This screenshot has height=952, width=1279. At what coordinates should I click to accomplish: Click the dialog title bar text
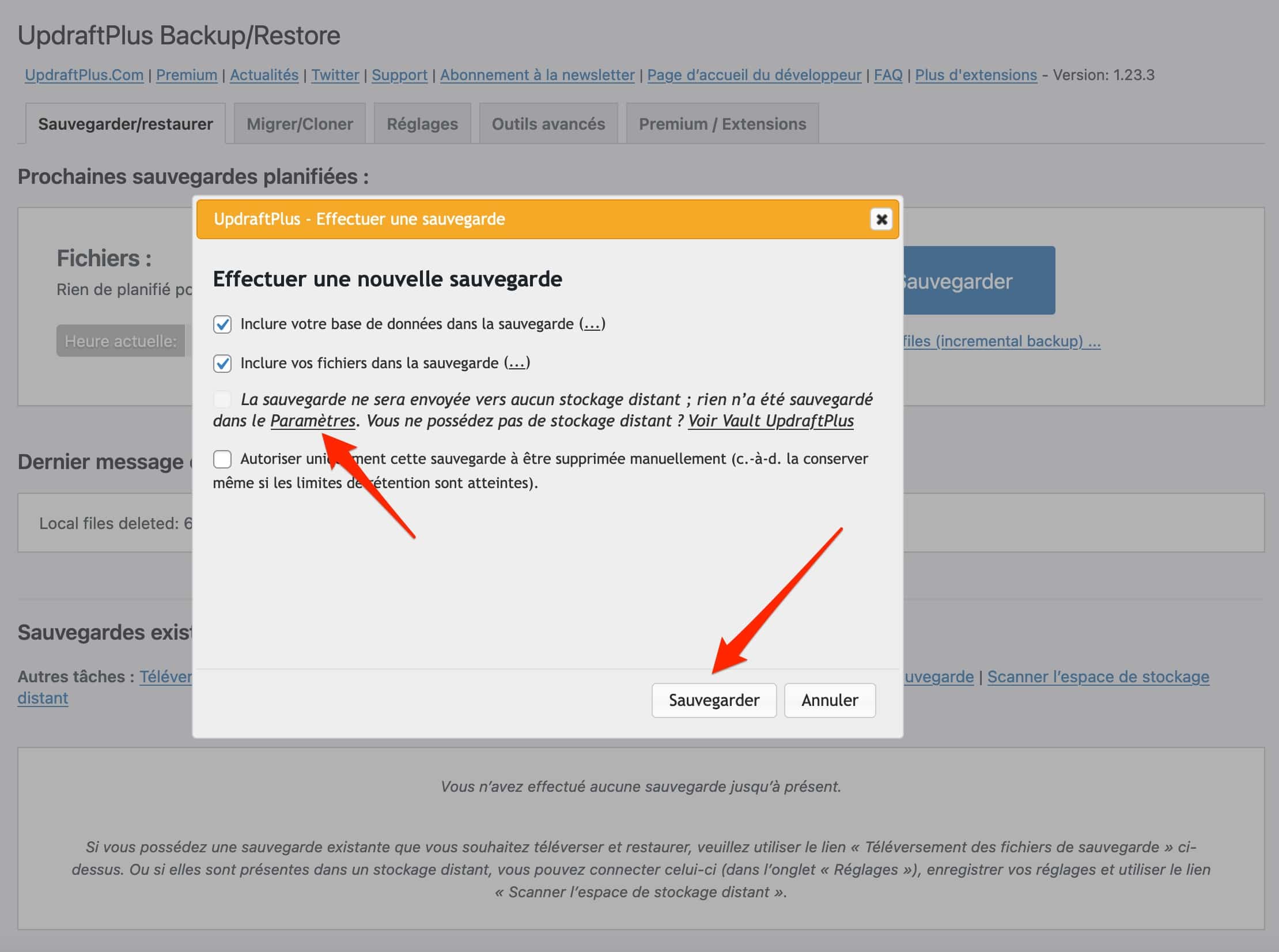click(360, 219)
